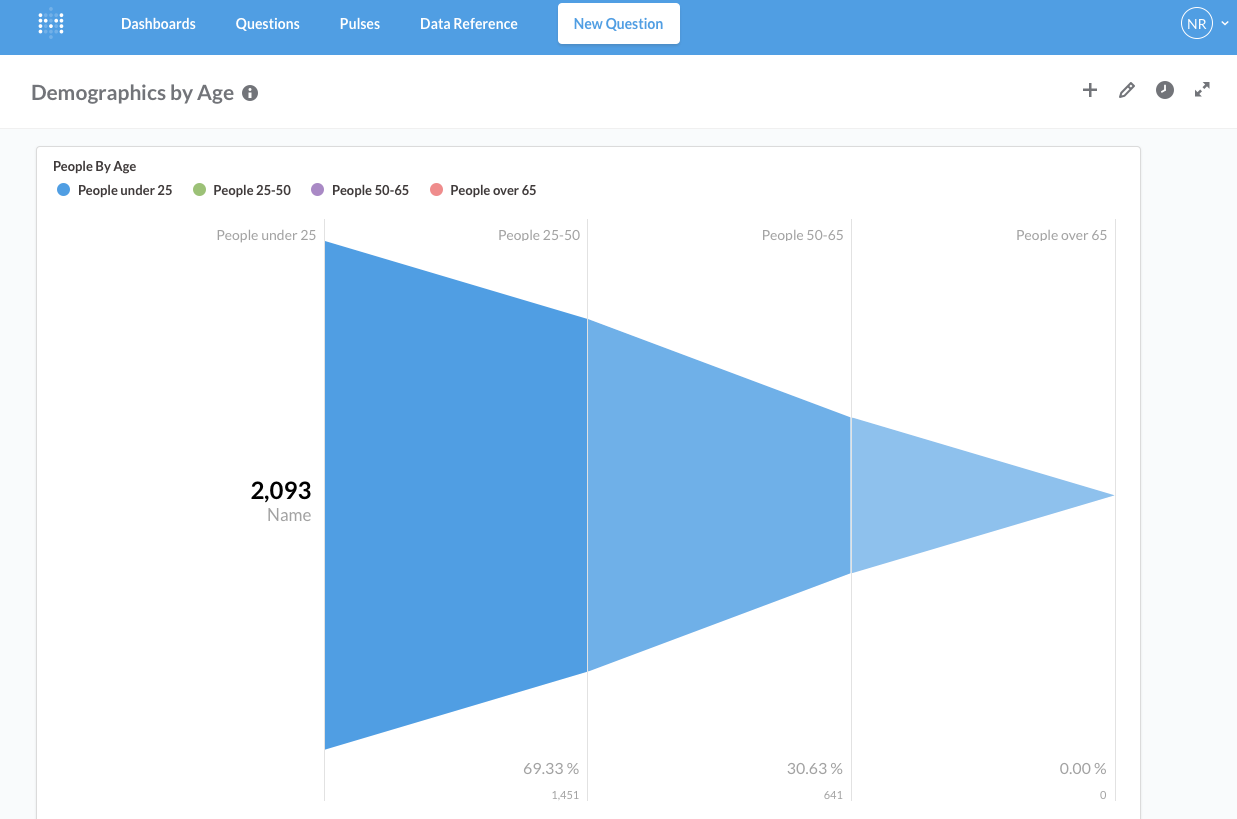Click the 30.63 % percentage value

[815, 769]
